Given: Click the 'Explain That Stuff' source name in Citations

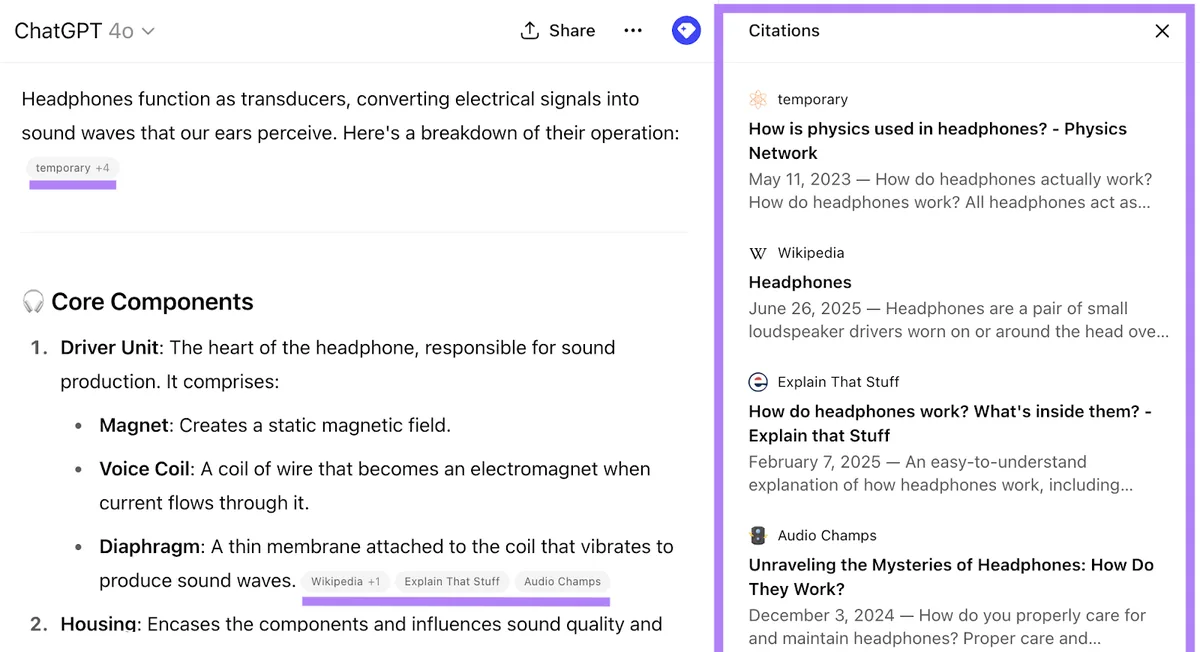Looking at the screenshot, I should pos(838,382).
